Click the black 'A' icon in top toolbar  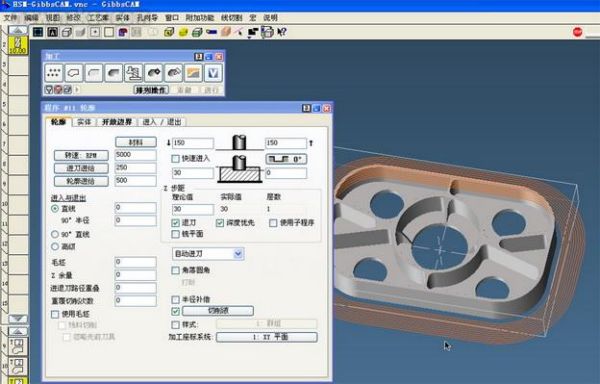(52, 32)
